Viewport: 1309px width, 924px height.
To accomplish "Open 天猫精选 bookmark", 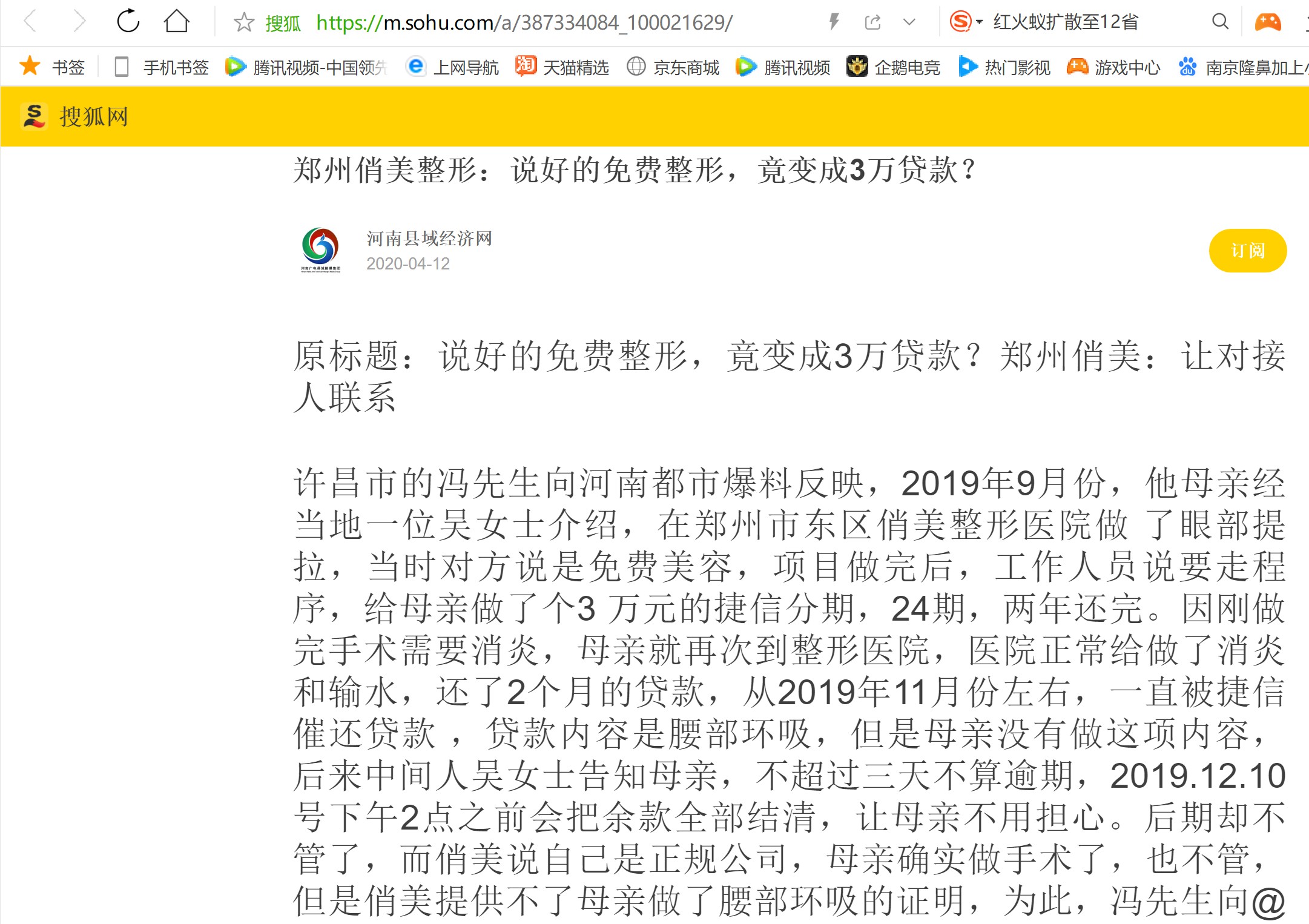I will 562,67.
